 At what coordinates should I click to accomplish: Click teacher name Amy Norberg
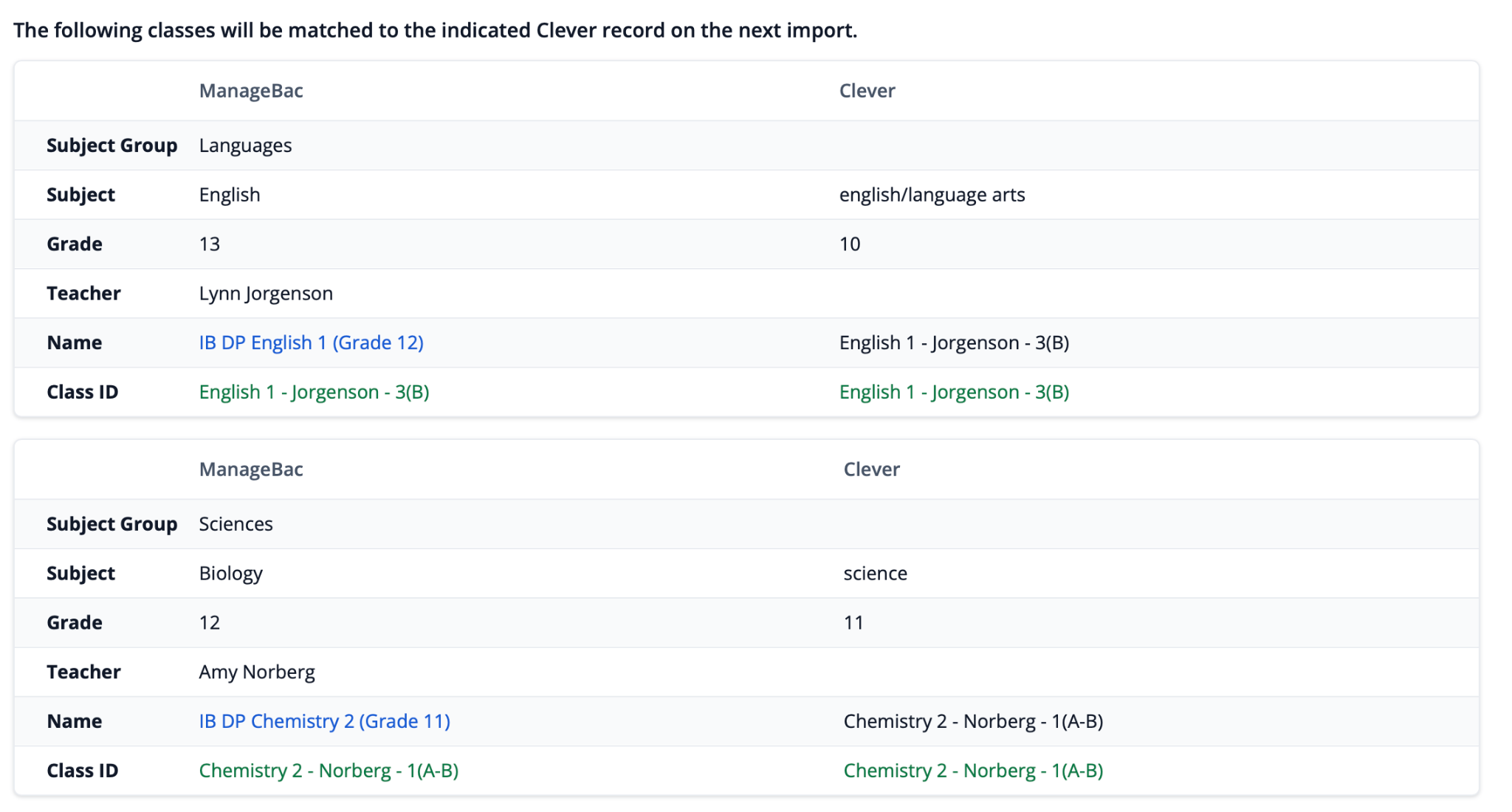[x=257, y=672]
